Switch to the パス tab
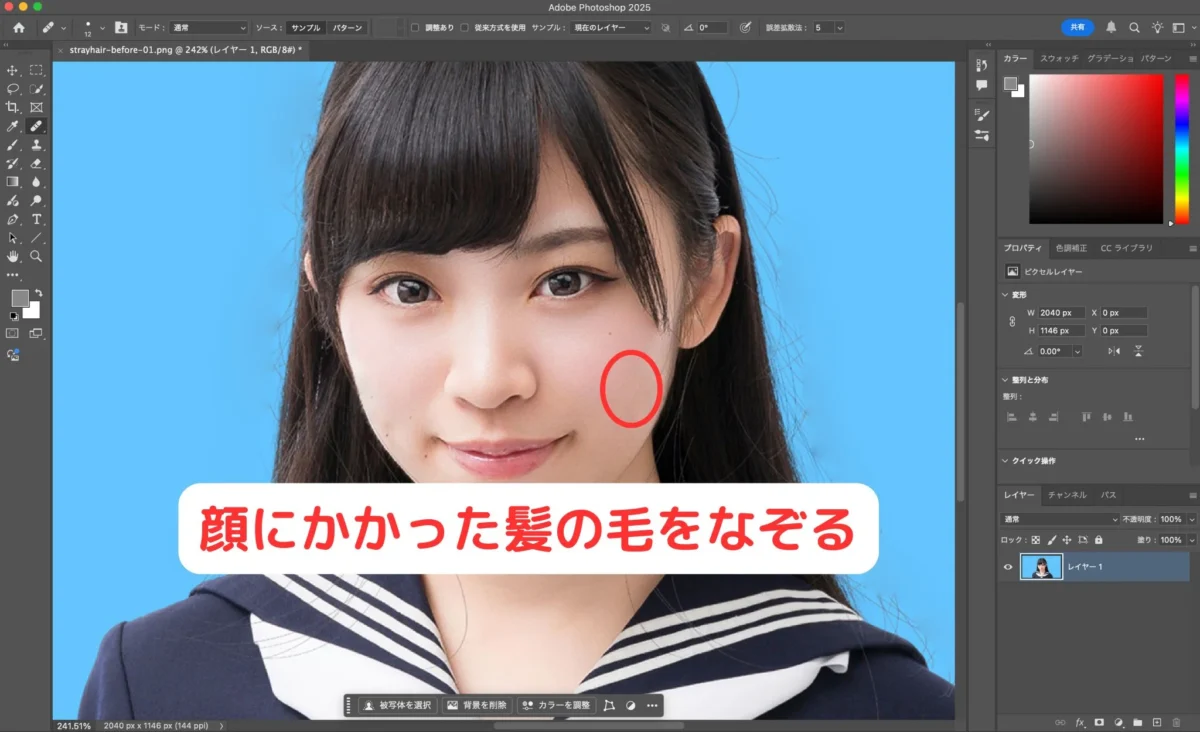 pyautogui.click(x=1109, y=495)
